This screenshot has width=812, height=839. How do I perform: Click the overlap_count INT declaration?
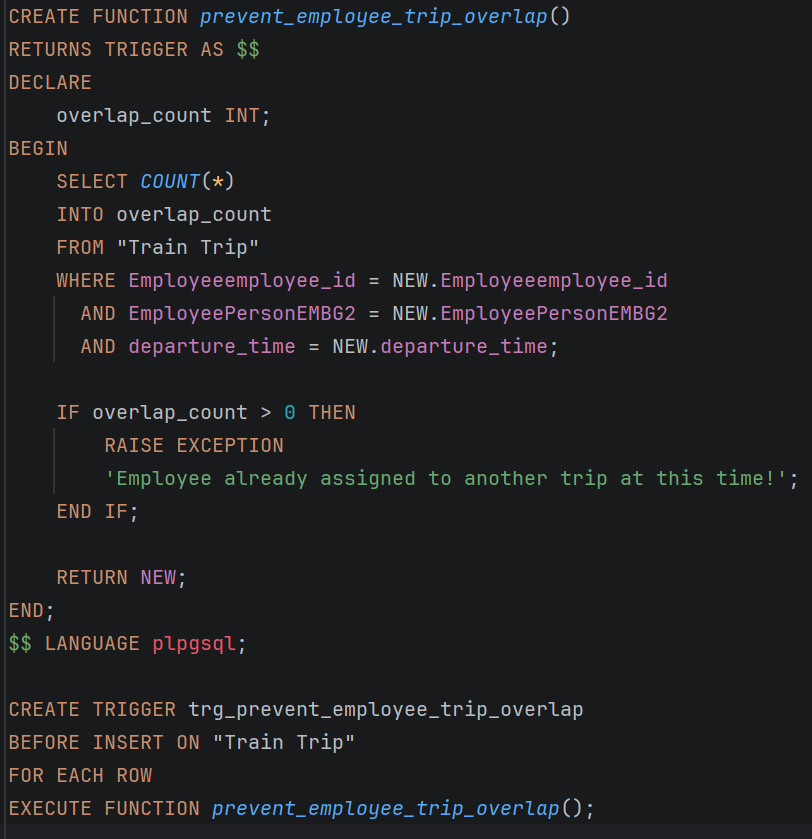tap(164, 116)
